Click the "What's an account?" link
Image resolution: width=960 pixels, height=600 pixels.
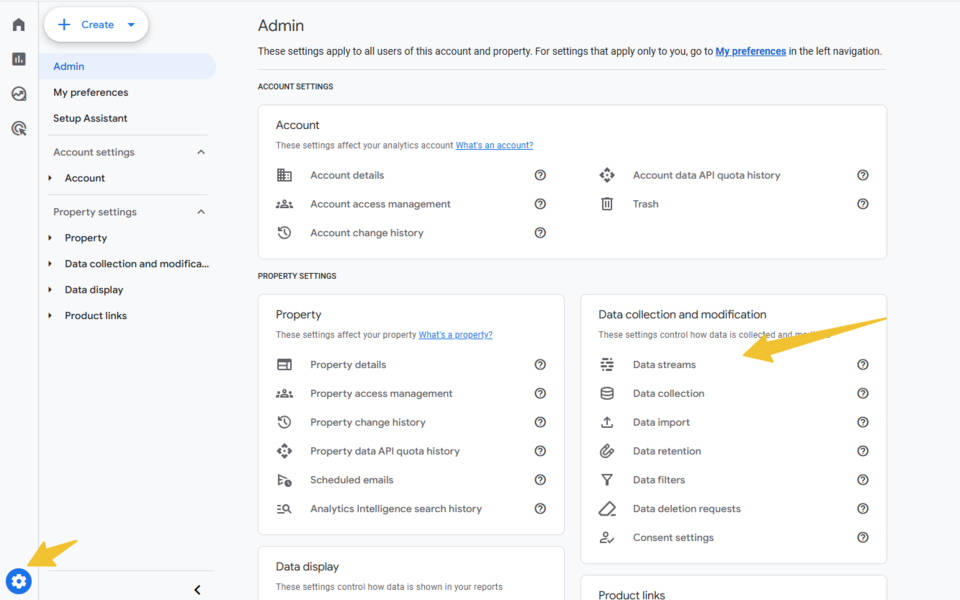click(x=494, y=145)
